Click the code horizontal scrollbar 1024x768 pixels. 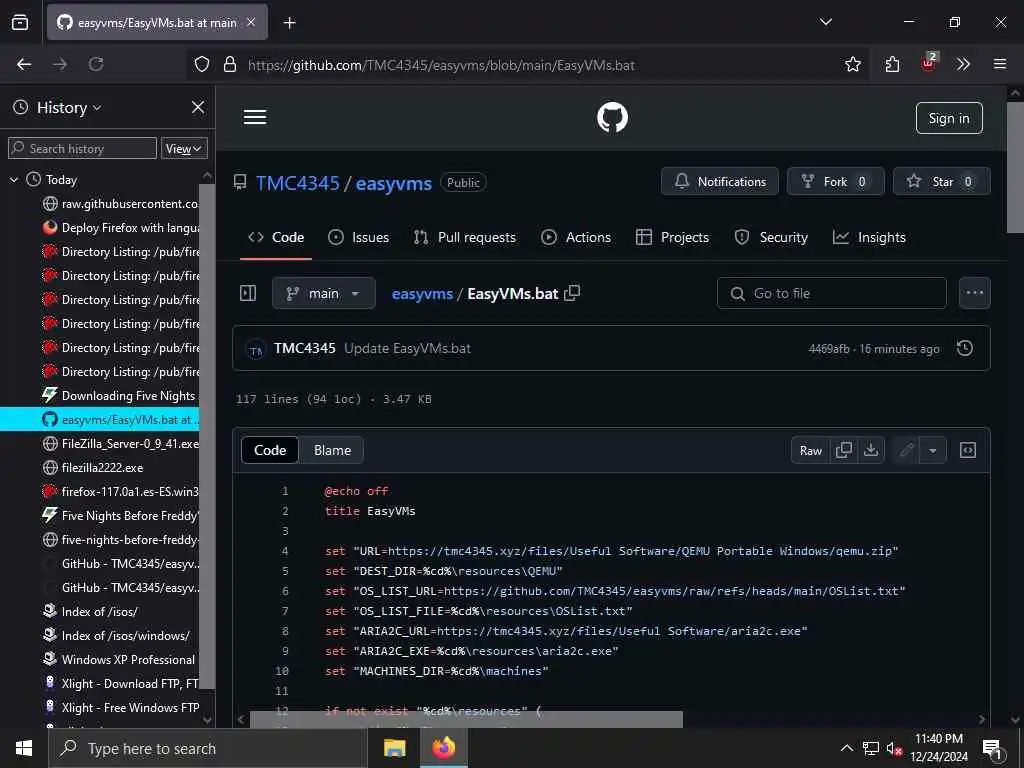[x=466, y=719]
